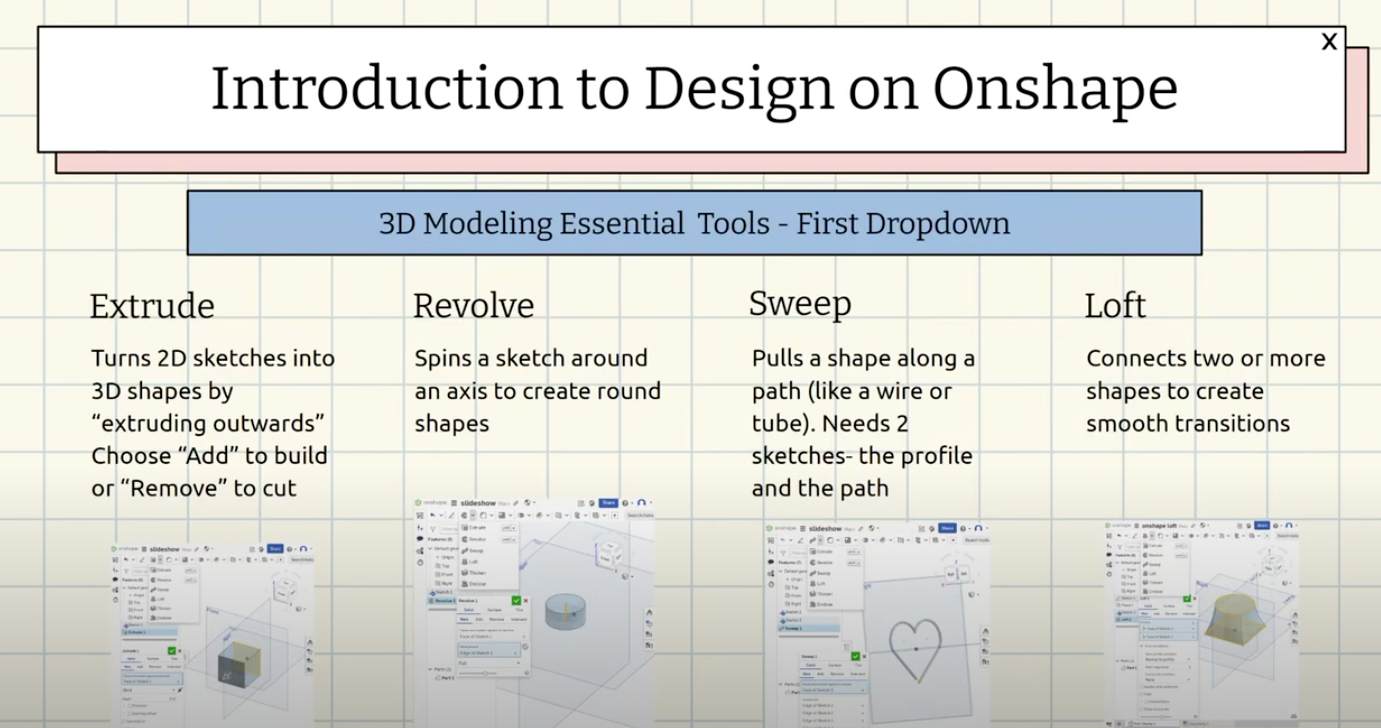Screen dimensions: 1381x728
Task: Click the 'Sweep' heading
Action: [x=800, y=304]
